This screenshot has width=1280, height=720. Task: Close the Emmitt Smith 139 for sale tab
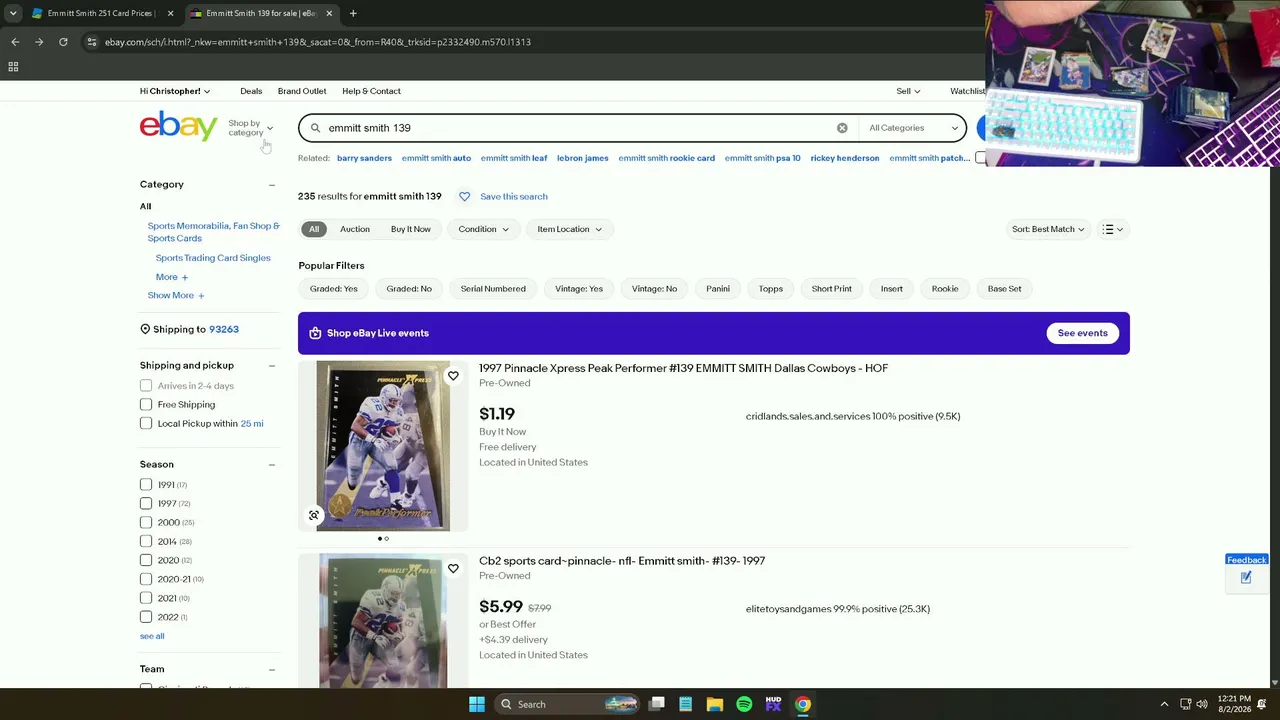point(329,13)
